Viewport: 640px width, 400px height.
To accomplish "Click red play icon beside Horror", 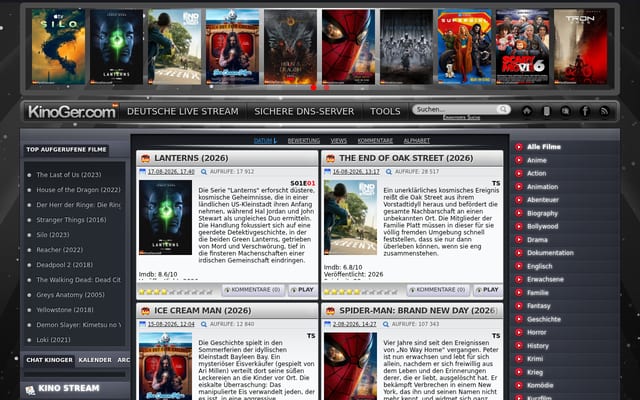I will click(519, 332).
